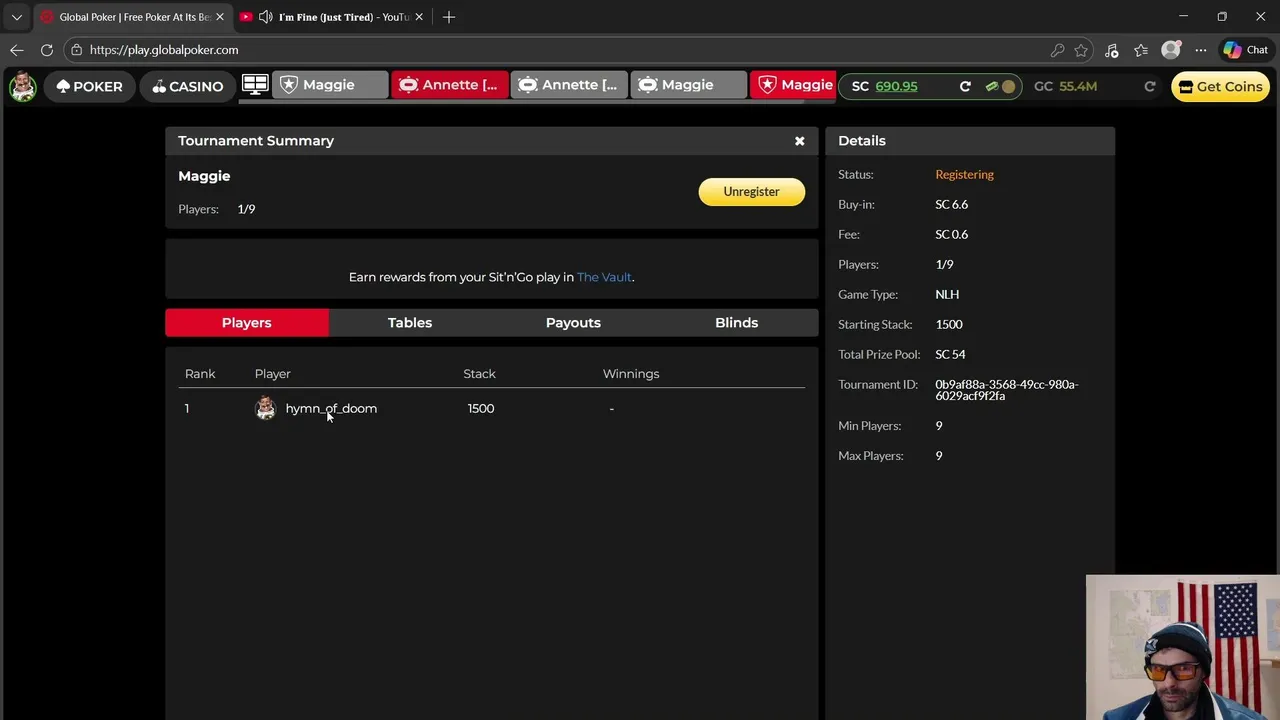Open the browser settings and more menu
The width and height of the screenshot is (1280, 720).
coord(1201,50)
